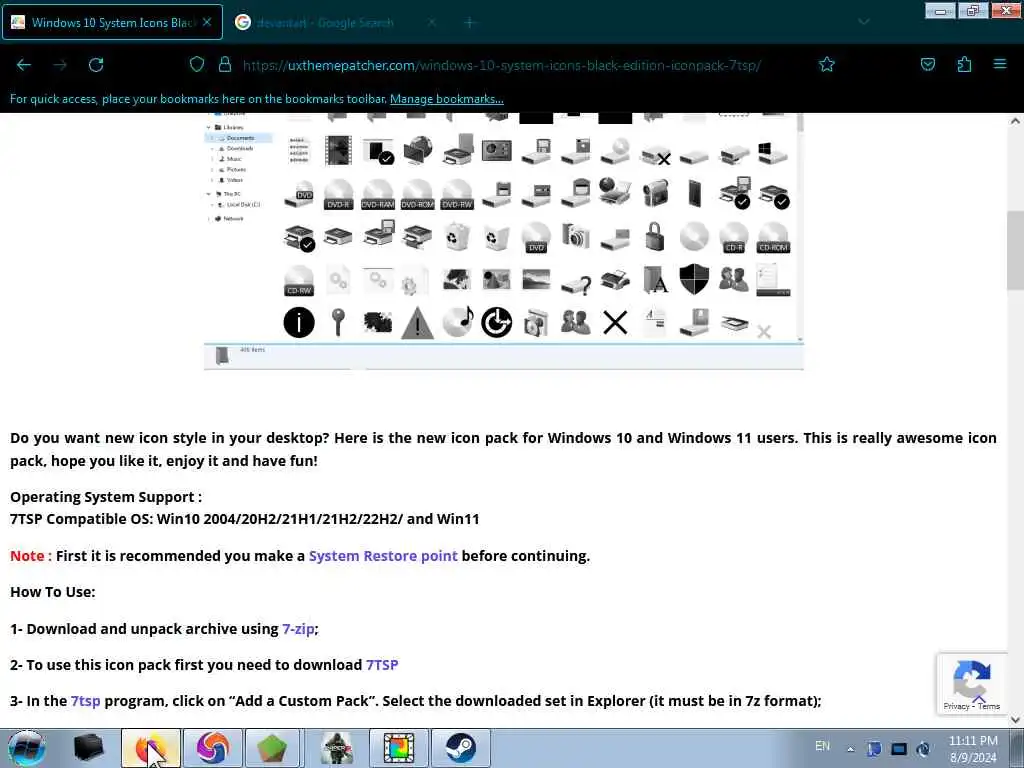This screenshot has width=1024, height=768.
Task: Click the DVD-RAM disc icon in preview
Action: (377, 195)
